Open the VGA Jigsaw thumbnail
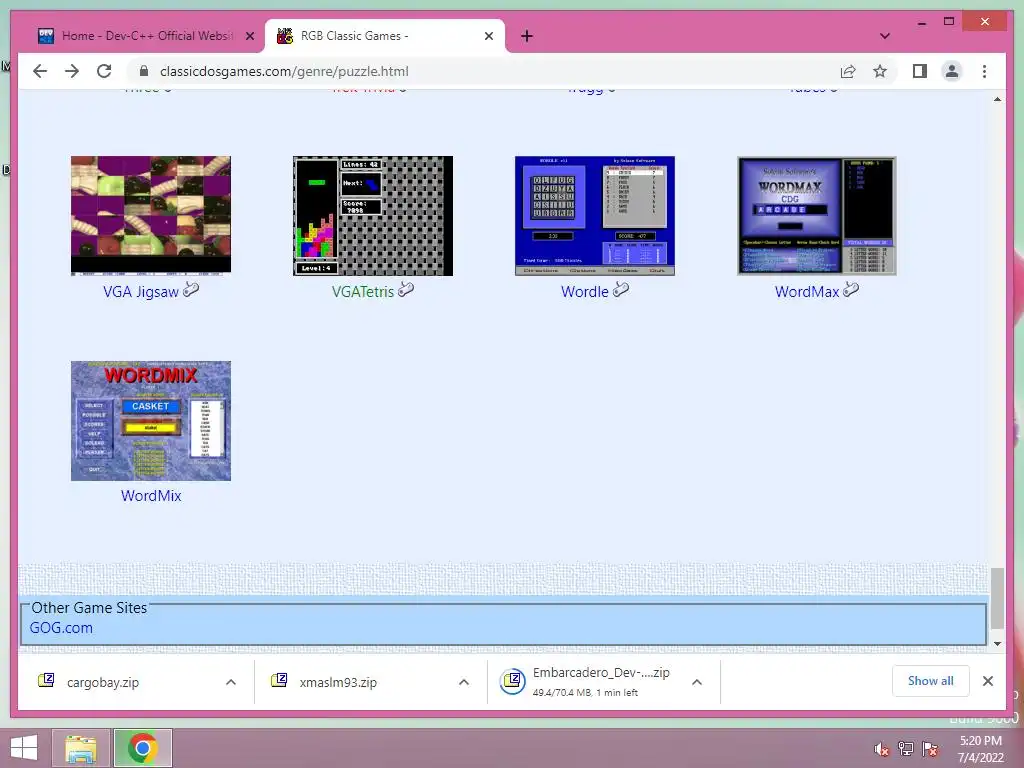The width and height of the screenshot is (1024, 768). coord(151,216)
